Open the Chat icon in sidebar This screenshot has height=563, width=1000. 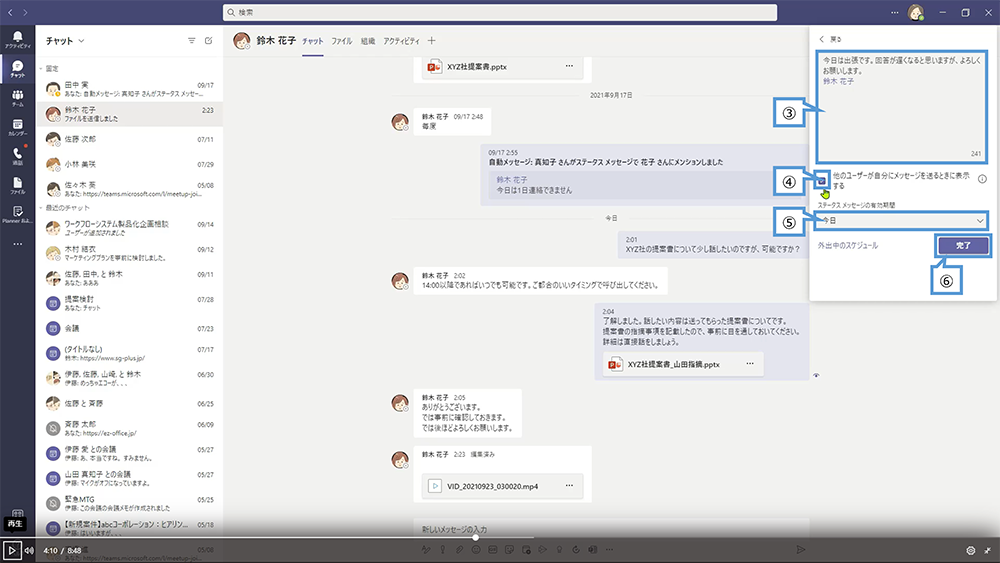pos(17,68)
